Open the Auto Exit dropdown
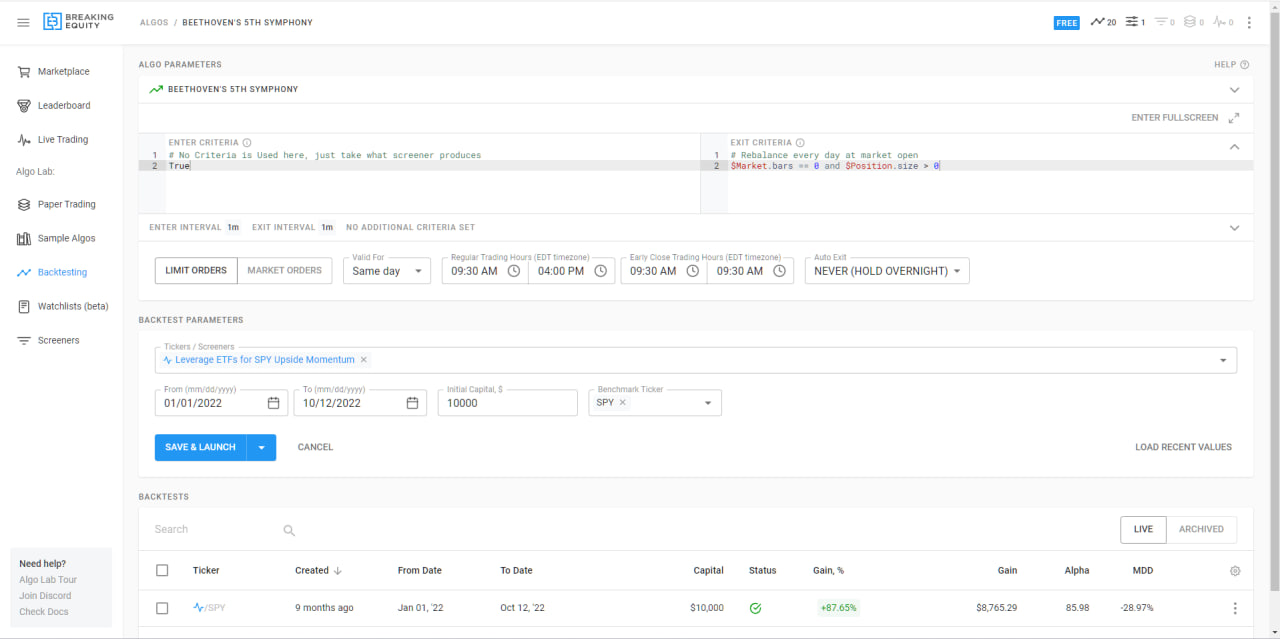This screenshot has height=639, width=1280. (887, 271)
